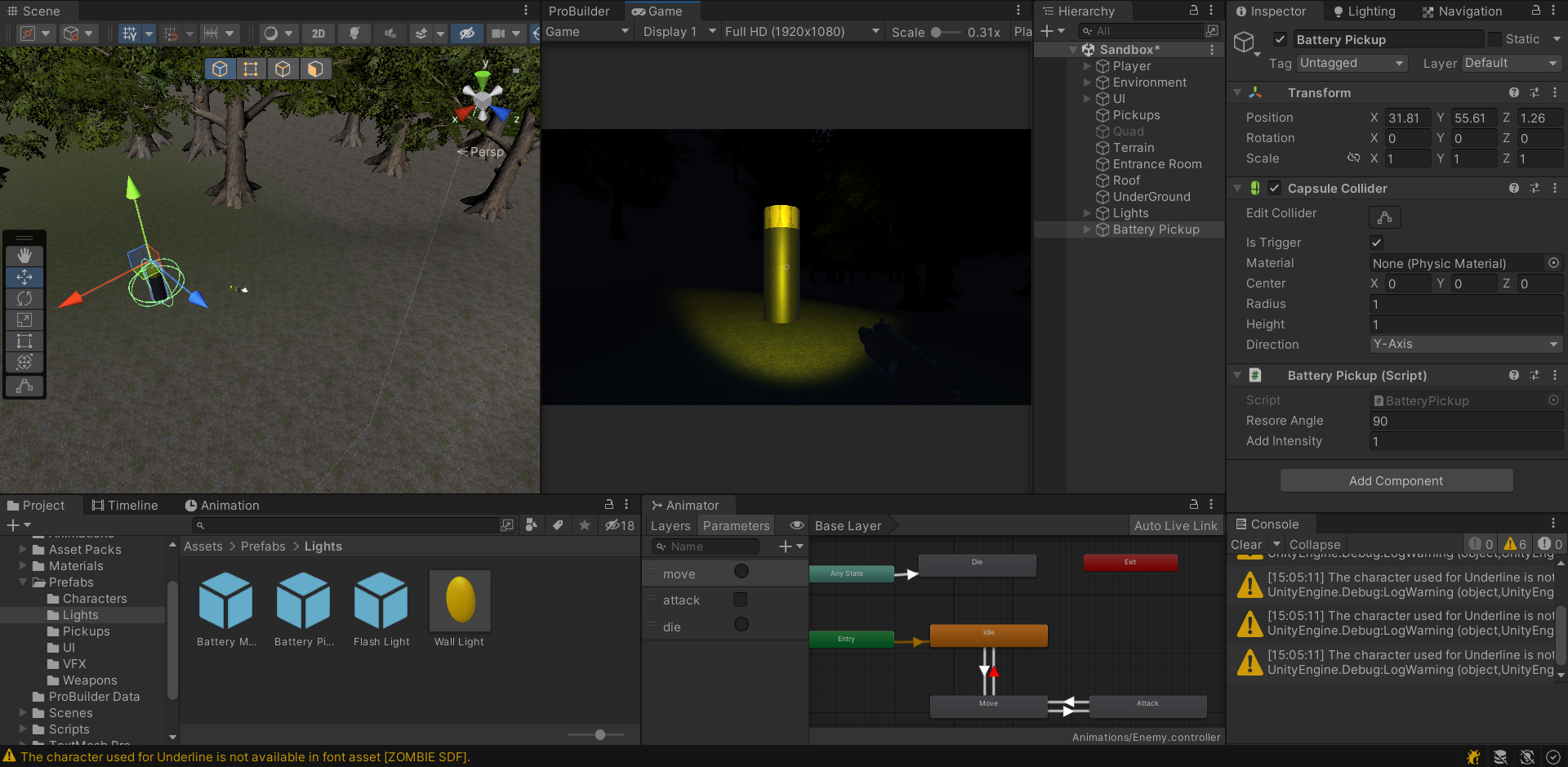1568x767 pixels.
Task: Select ProBuilder edge selection mode
Action: tap(283, 69)
